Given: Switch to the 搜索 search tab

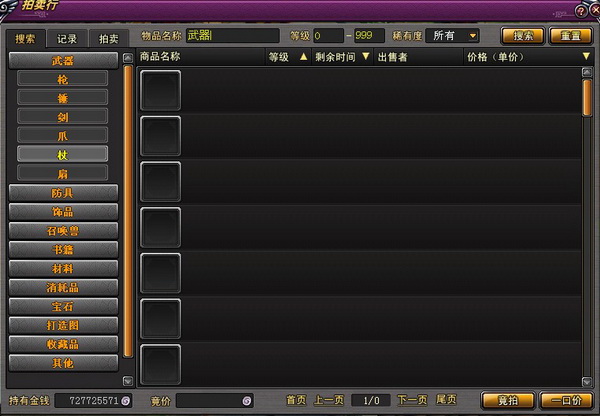Looking at the screenshot, I should click(x=26, y=39).
